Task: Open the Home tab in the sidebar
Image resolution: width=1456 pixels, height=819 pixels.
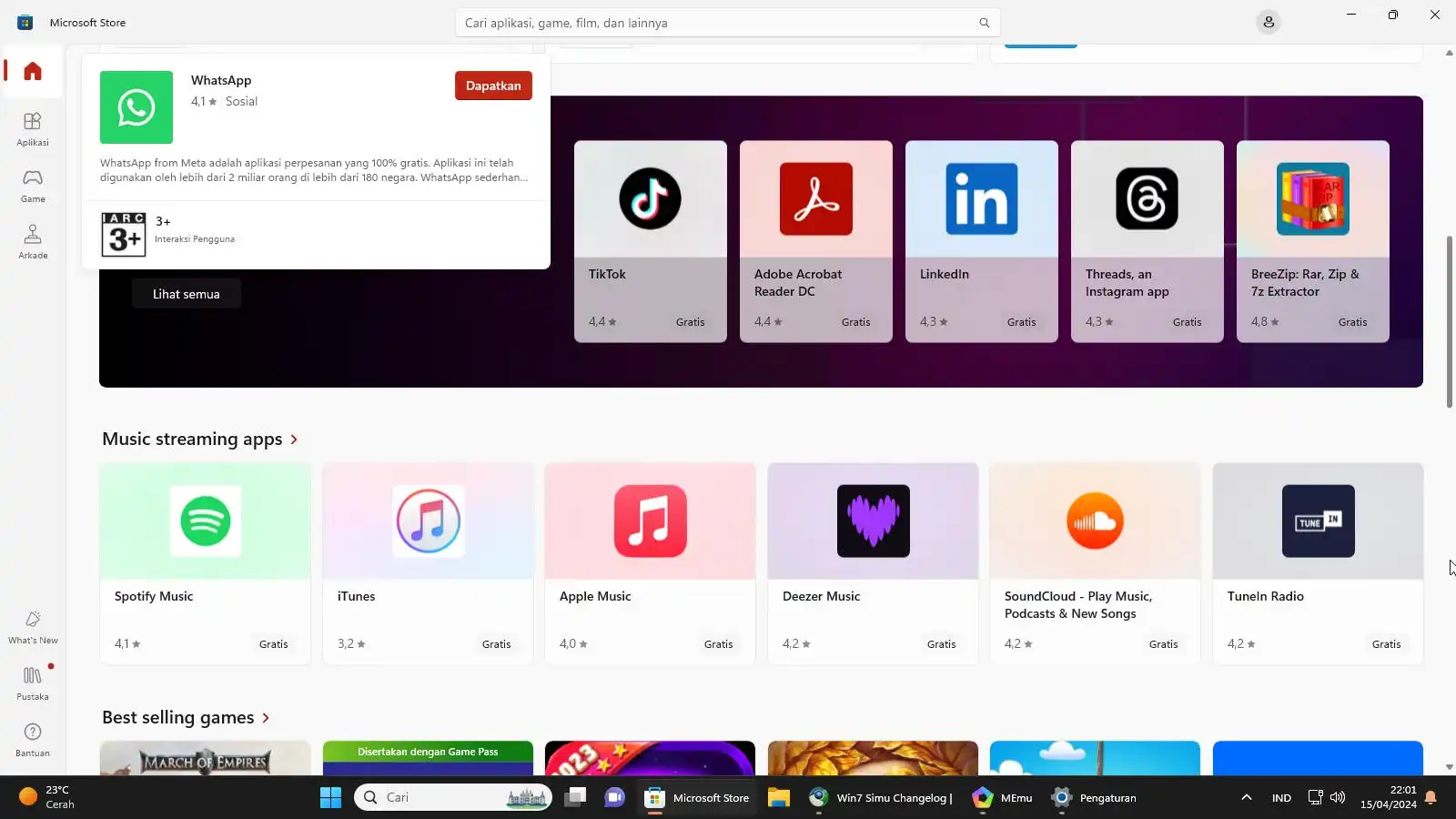Action: (33, 71)
